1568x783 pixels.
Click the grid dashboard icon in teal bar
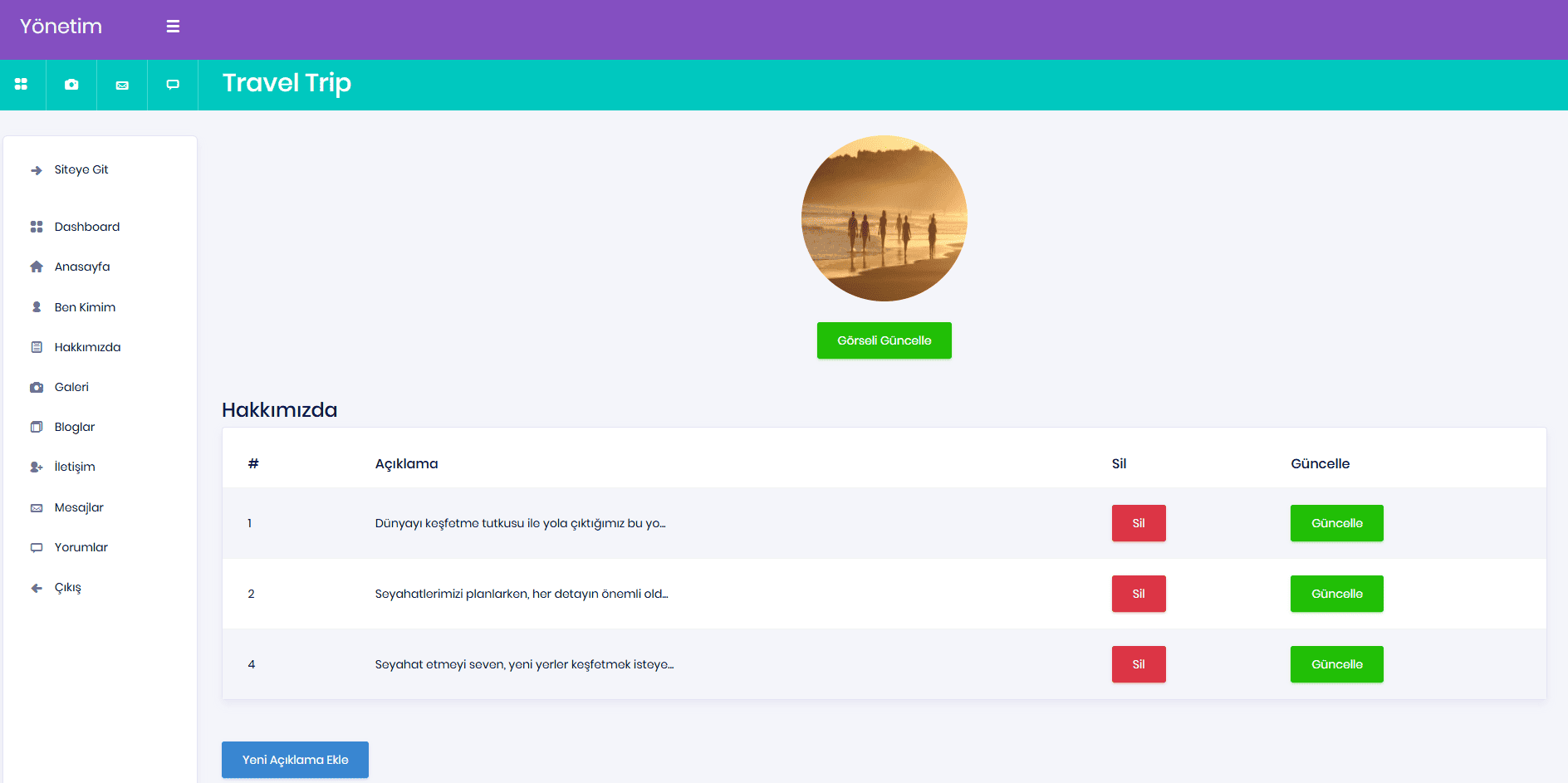tap(22, 85)
